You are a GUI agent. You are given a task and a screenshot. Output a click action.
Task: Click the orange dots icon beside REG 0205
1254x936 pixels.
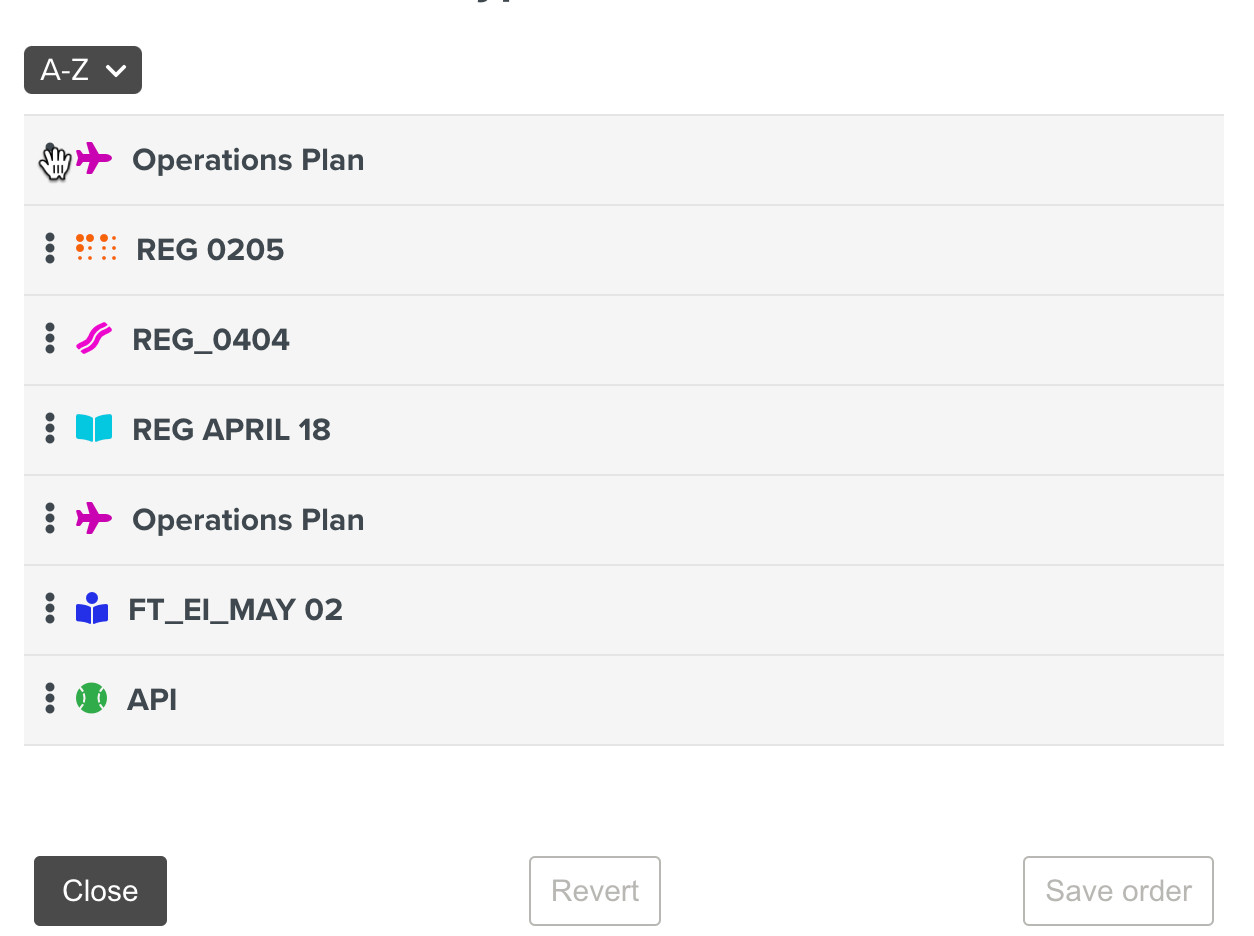[x=96, y=248]
